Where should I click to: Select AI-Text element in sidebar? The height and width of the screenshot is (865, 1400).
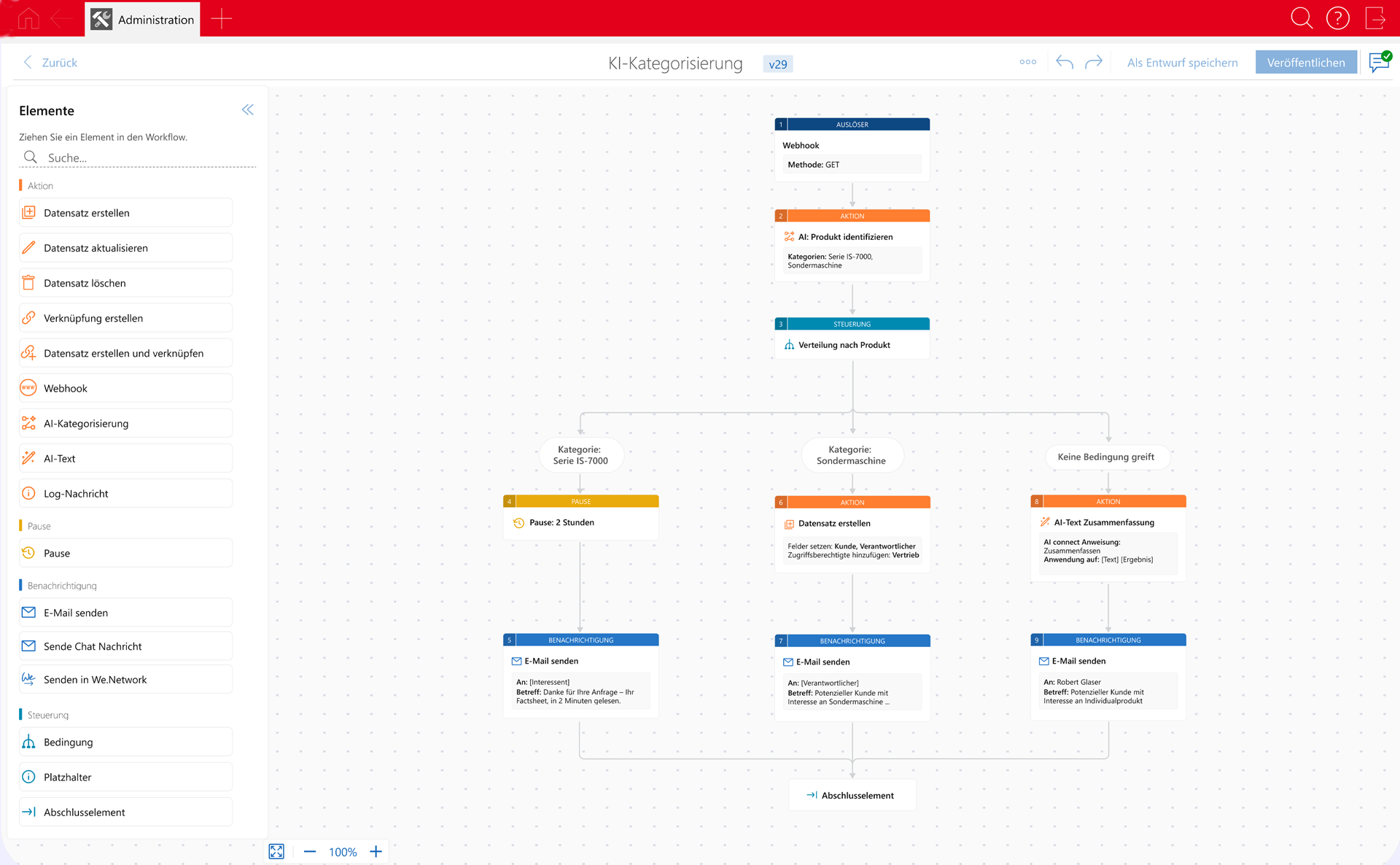(125, 458)
